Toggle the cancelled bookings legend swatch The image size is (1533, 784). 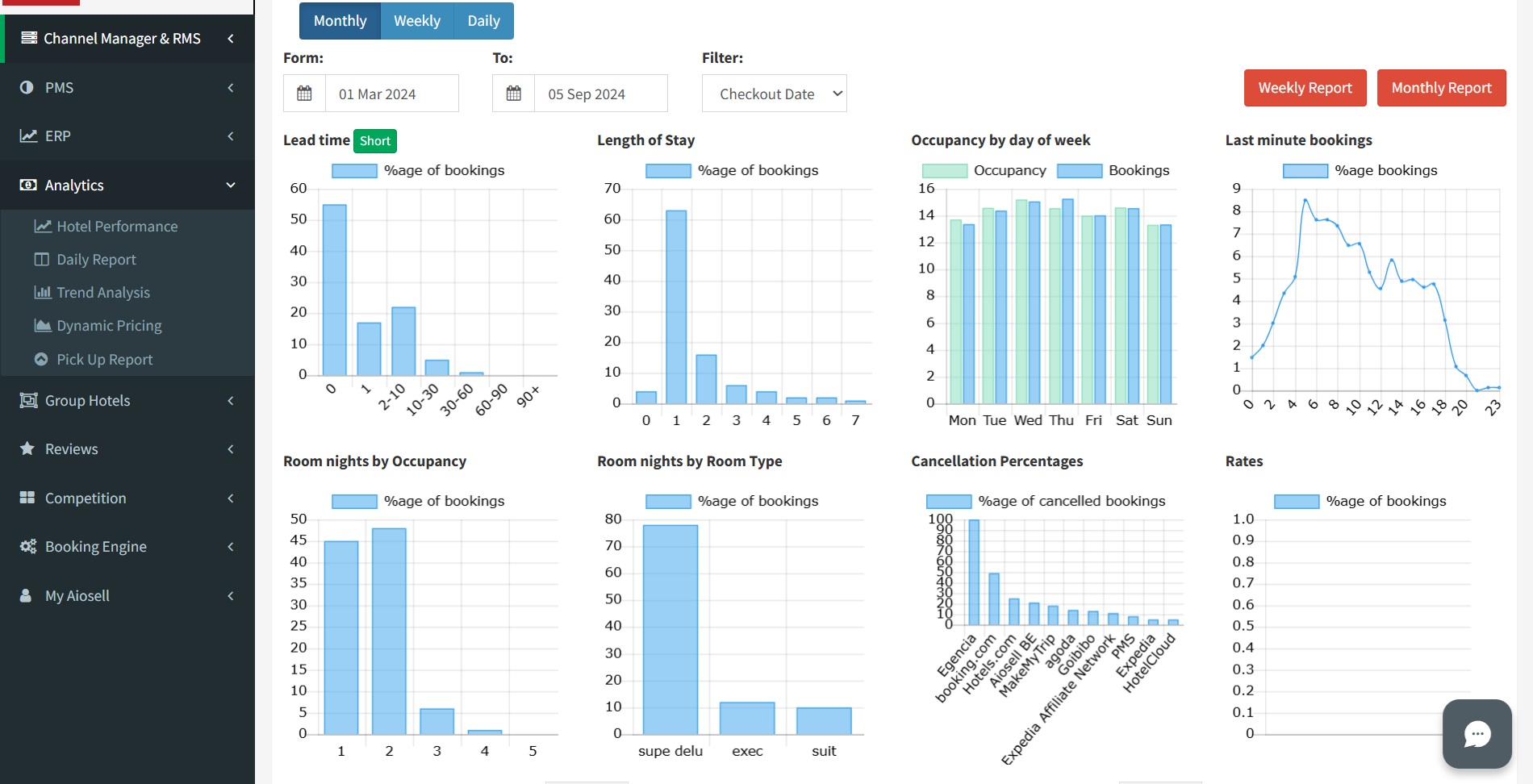949,501
